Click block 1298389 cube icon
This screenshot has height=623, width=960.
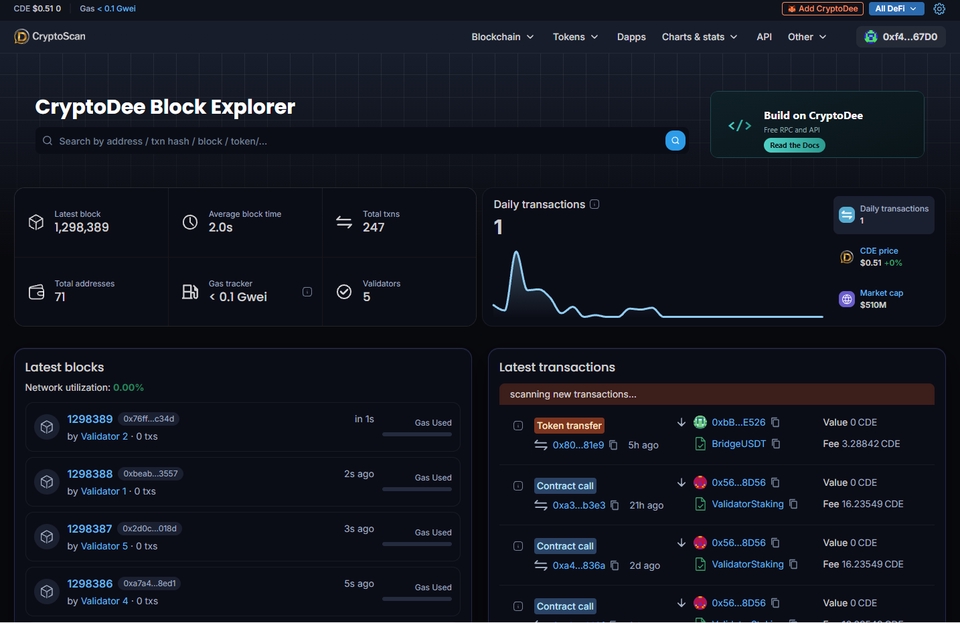click(47, 427)
